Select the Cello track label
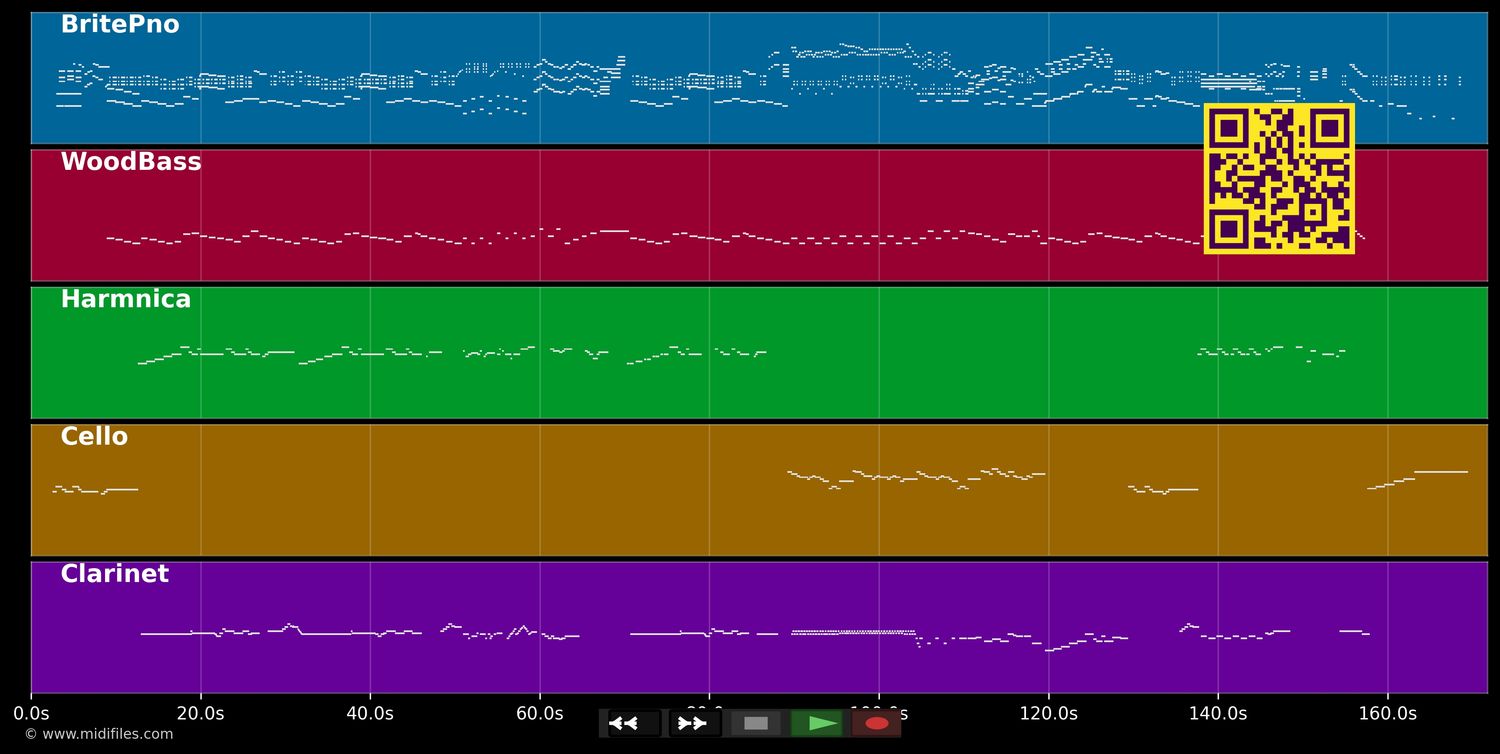This screenshot has width=1500, height=754. [x=94, y=437]
